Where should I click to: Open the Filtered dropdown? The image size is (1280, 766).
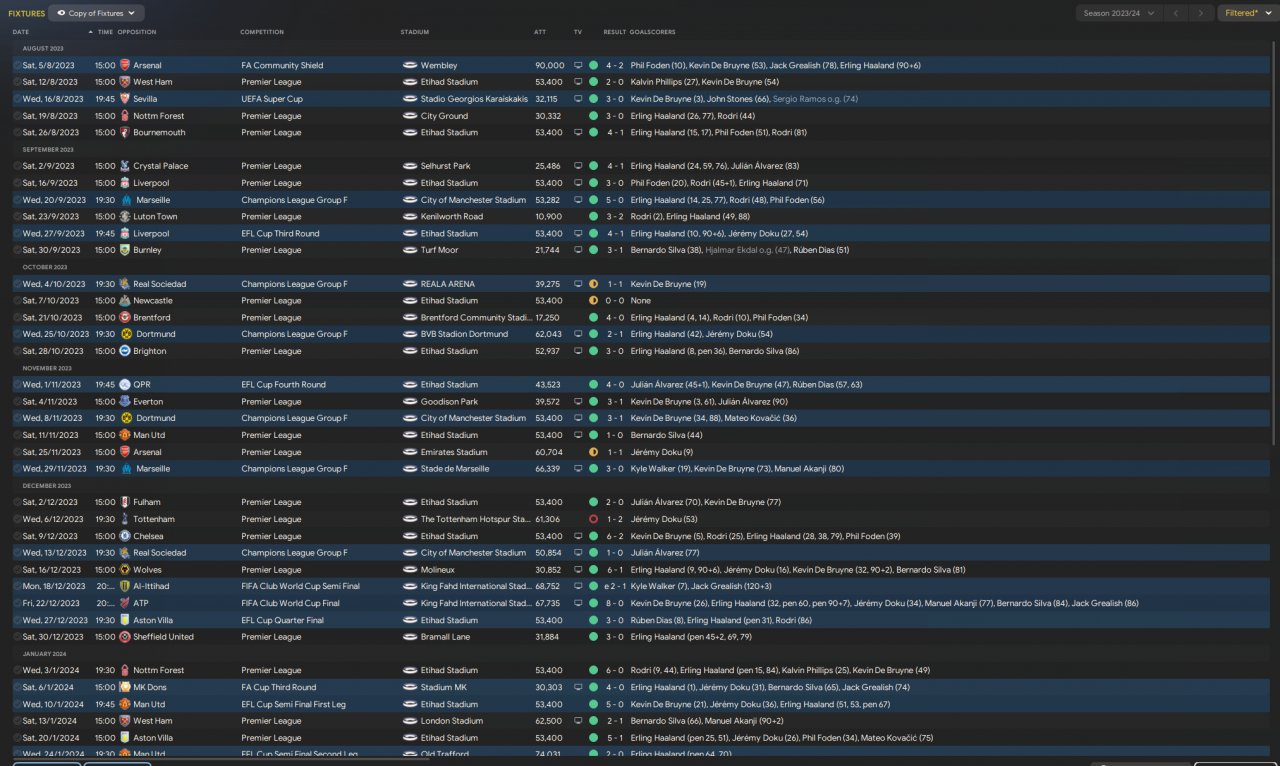point(1246,13)
